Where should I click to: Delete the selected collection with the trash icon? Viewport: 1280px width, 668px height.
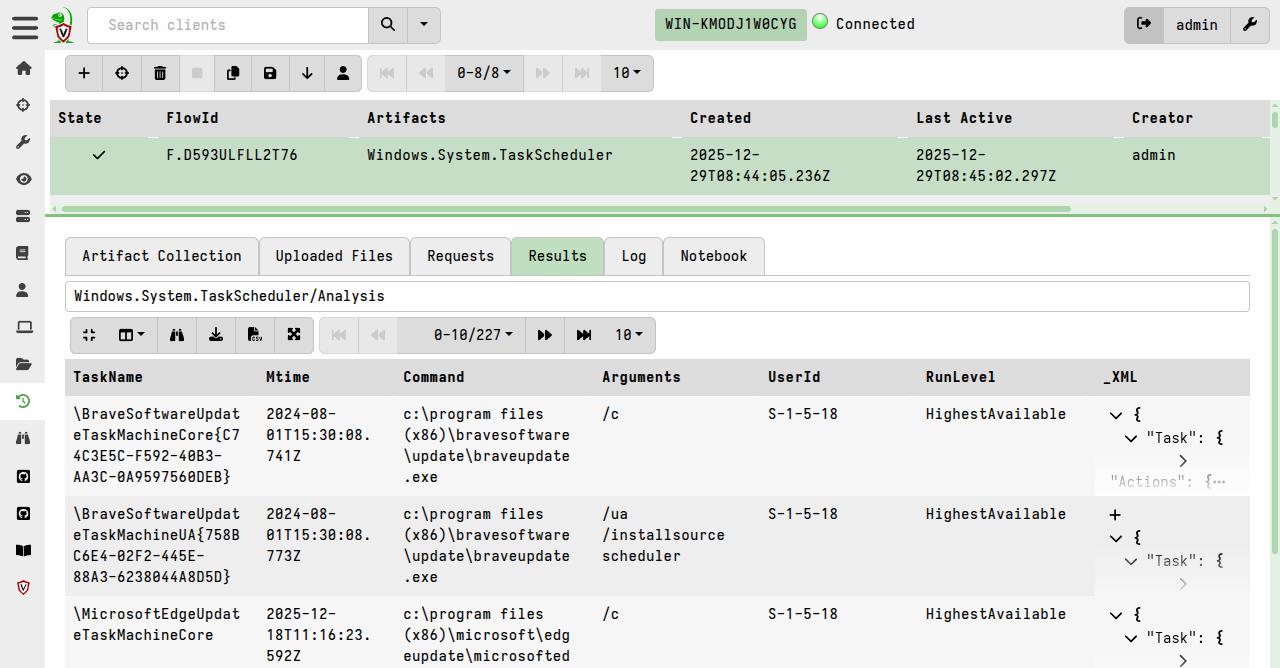(160, 73)
